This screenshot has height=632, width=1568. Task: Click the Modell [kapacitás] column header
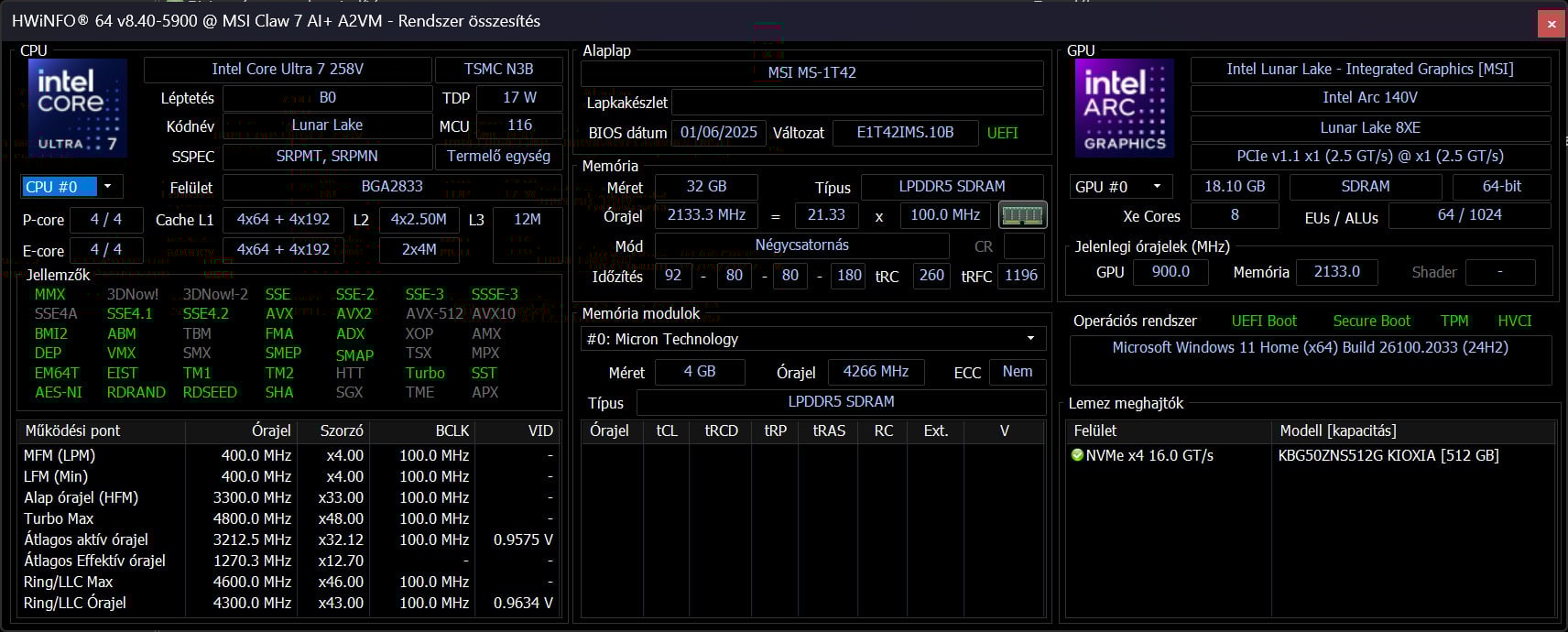click(x=1337, y=430)
